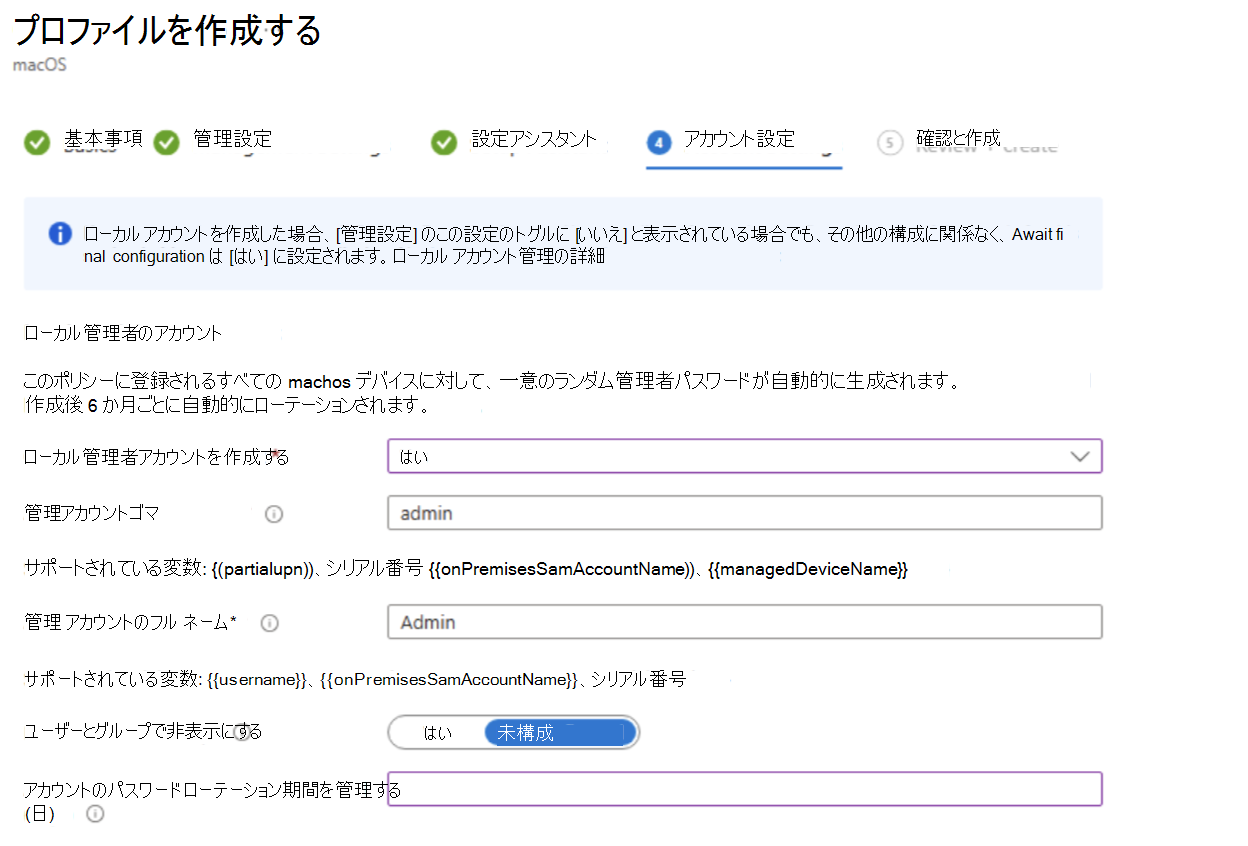This screenshot has height=846, width=1248.
Task: Click the ローカル管理者のアカウント heading text
Action: click(123, 332)
